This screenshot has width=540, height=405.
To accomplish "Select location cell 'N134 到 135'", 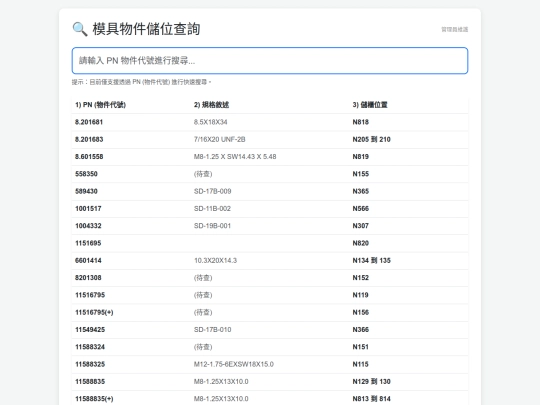I will pos(371,260).
